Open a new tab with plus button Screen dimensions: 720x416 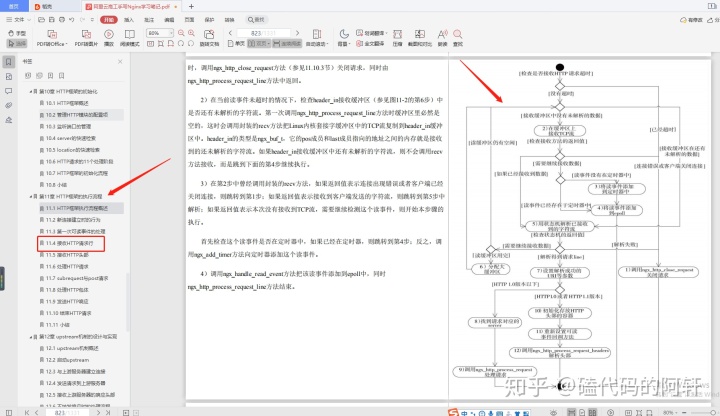[191, 6]
